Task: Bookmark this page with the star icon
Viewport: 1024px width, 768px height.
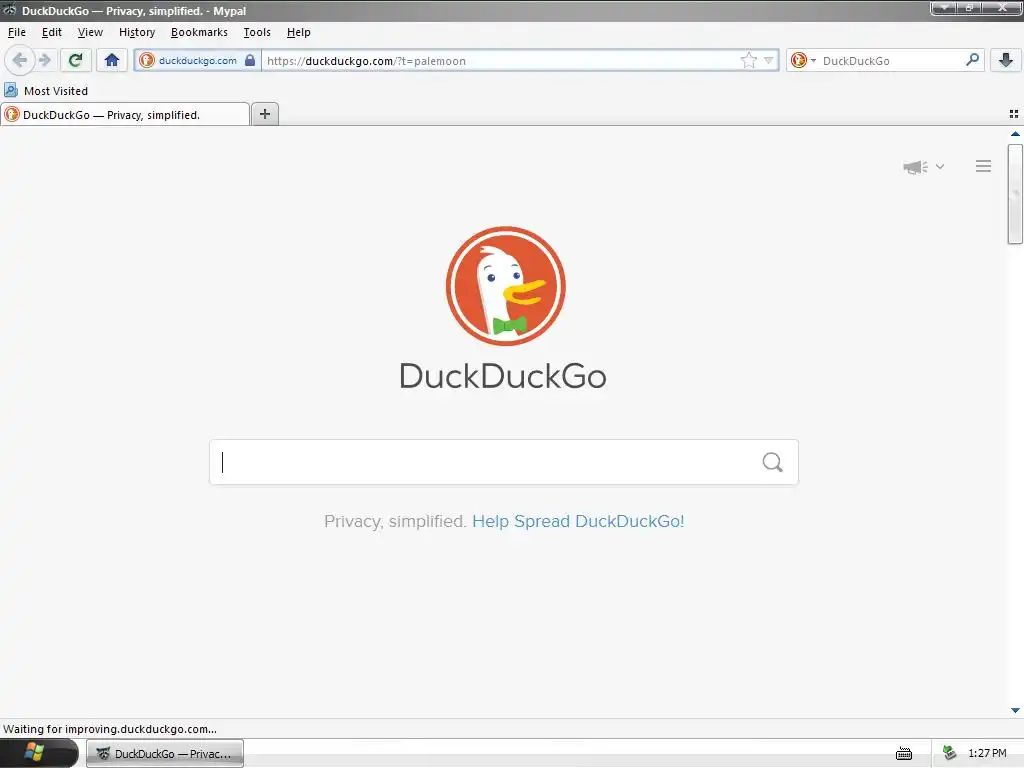Action: click(748, 61)
